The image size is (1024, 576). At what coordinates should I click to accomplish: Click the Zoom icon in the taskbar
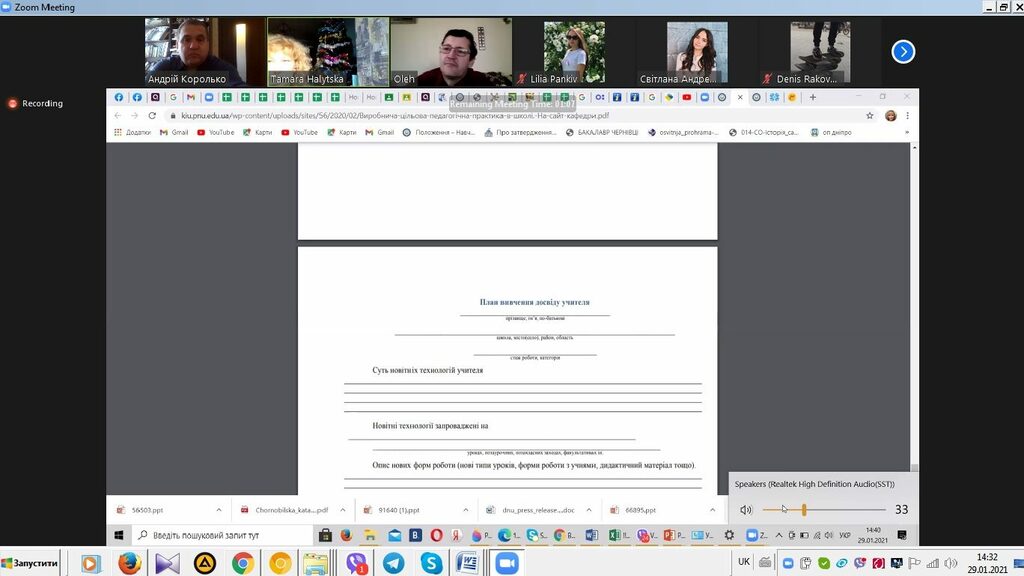coord(506,563)
